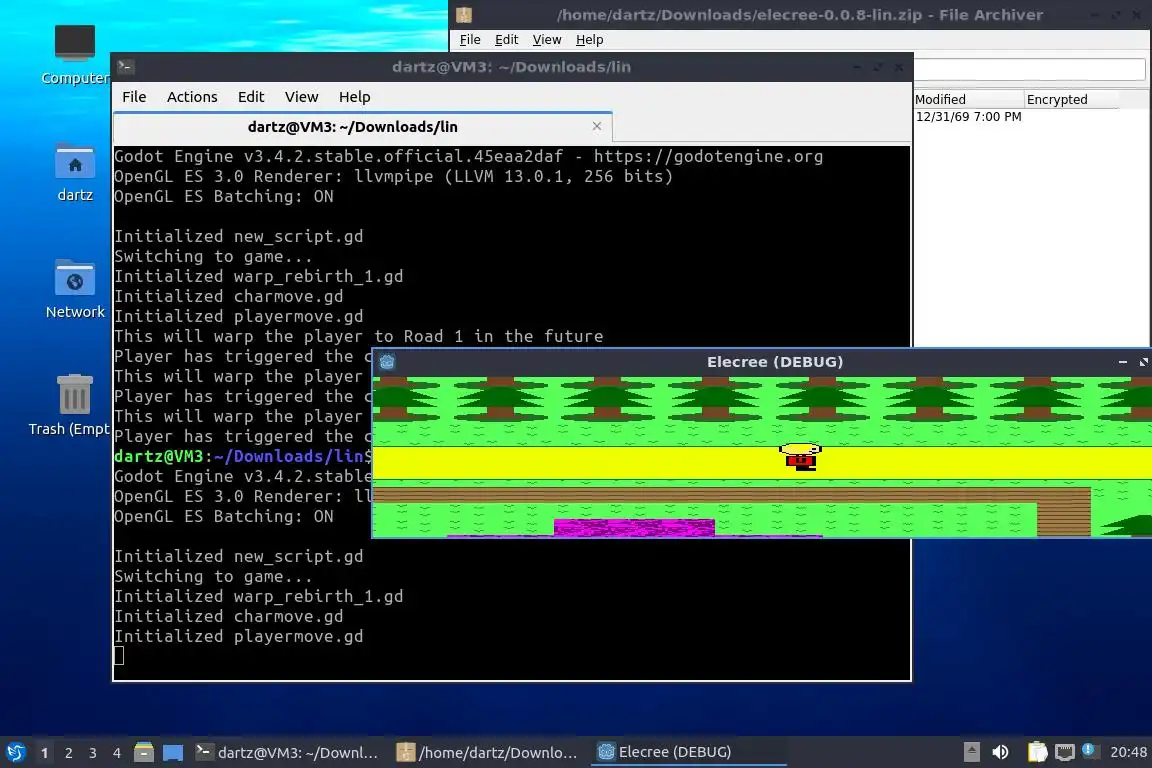Open the terminal Actions menu
Screen dimensions: 1152x768
192,97
